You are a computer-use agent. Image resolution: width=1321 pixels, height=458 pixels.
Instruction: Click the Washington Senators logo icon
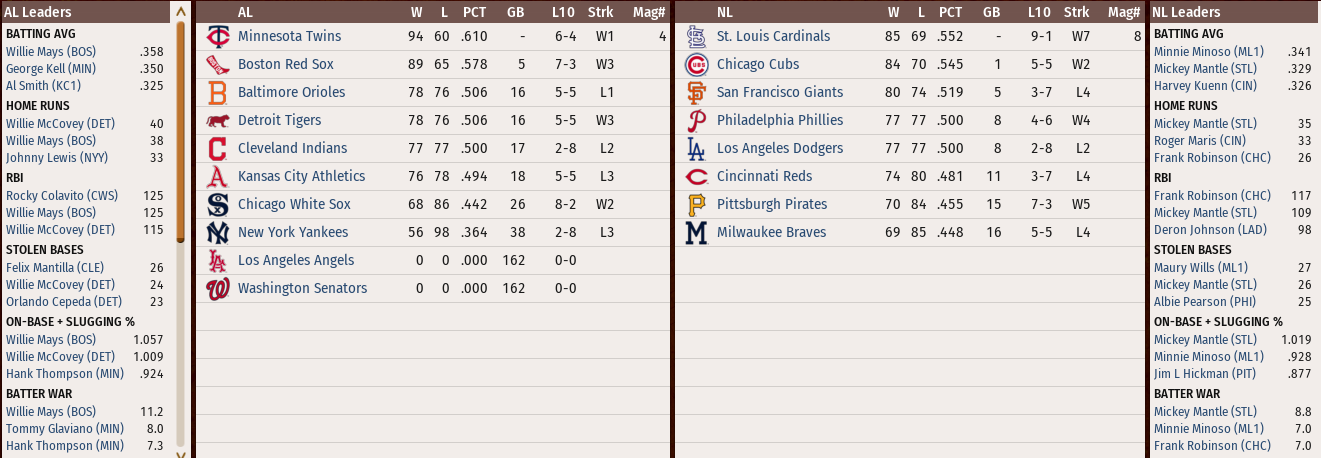(x=217, y=289)
